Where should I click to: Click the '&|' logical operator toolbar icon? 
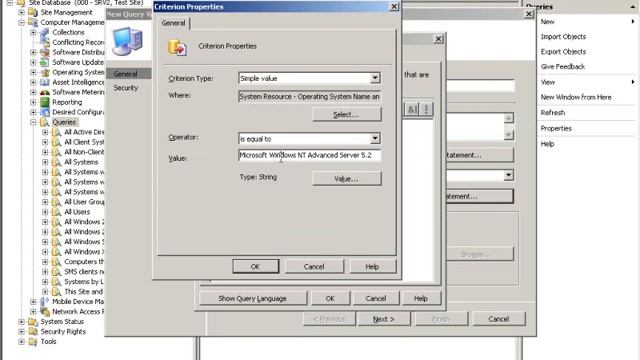(412, 109)
